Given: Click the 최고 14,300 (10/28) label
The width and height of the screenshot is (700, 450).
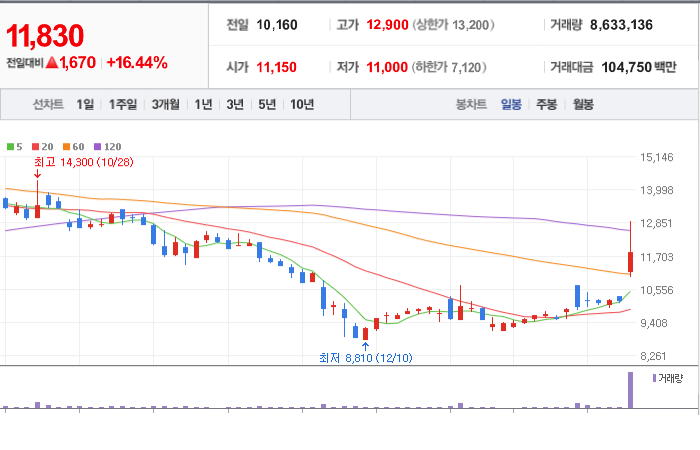Looking at the screenshot, I should (84, 162).
